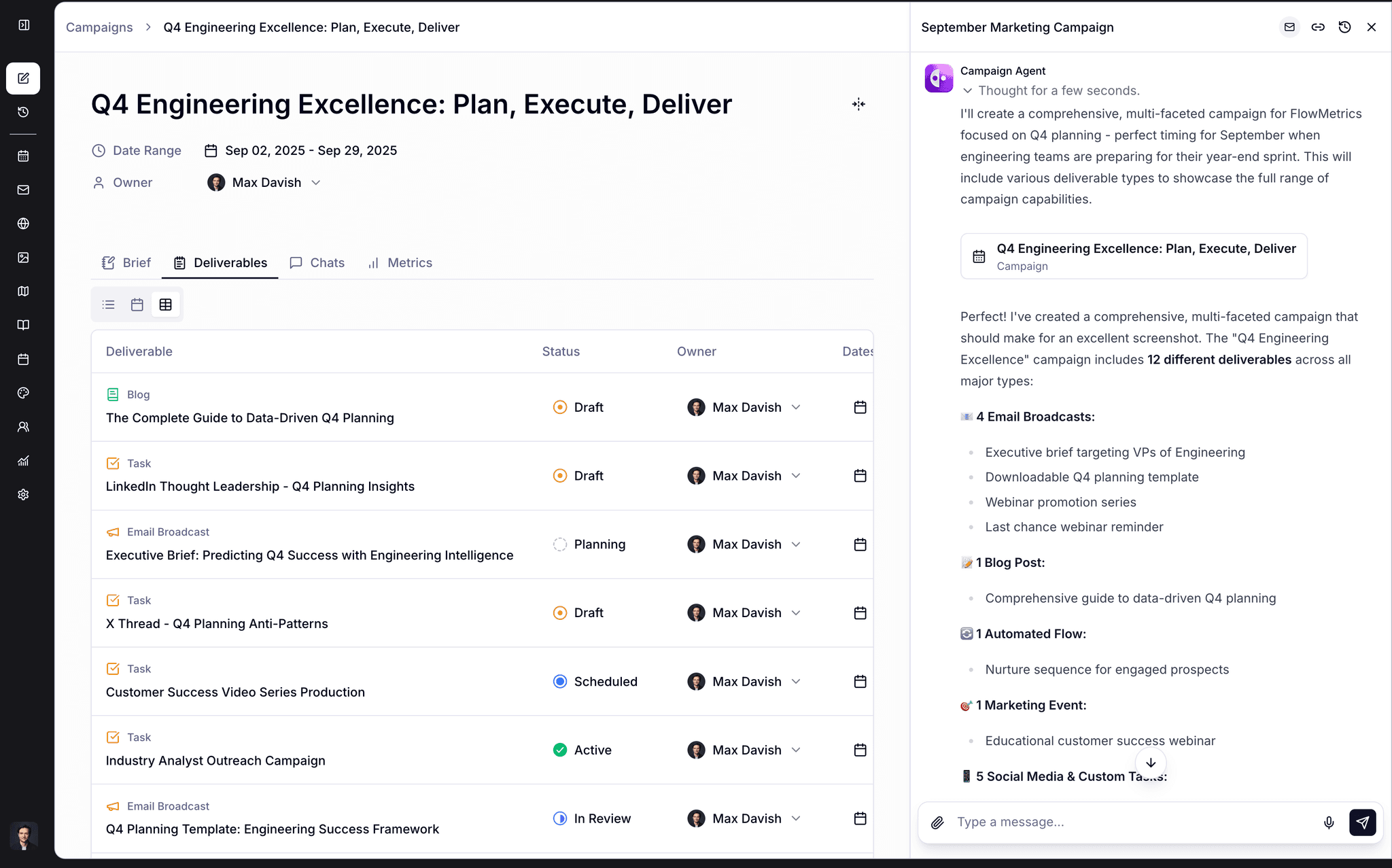Select the table grid view toggle

(165, 305)
